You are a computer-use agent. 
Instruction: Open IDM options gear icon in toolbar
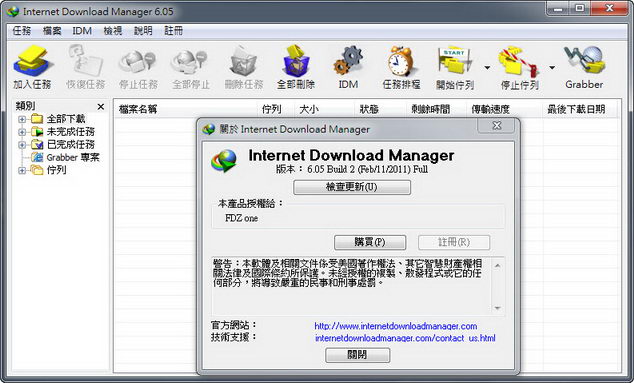click(348, 61)
